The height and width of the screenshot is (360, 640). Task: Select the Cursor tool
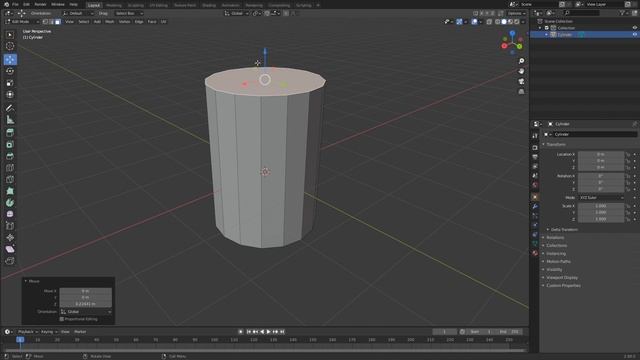(x=10, y=46)
